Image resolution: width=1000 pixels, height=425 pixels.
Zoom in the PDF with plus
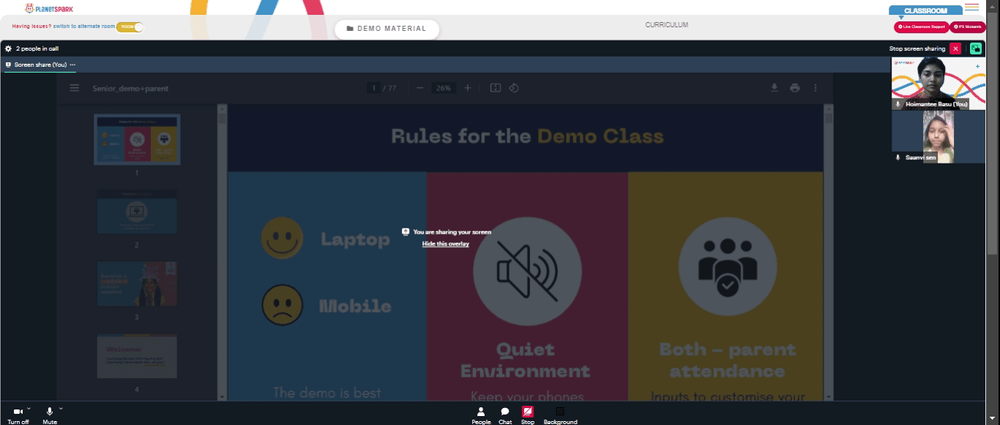(x=467, y=88)
